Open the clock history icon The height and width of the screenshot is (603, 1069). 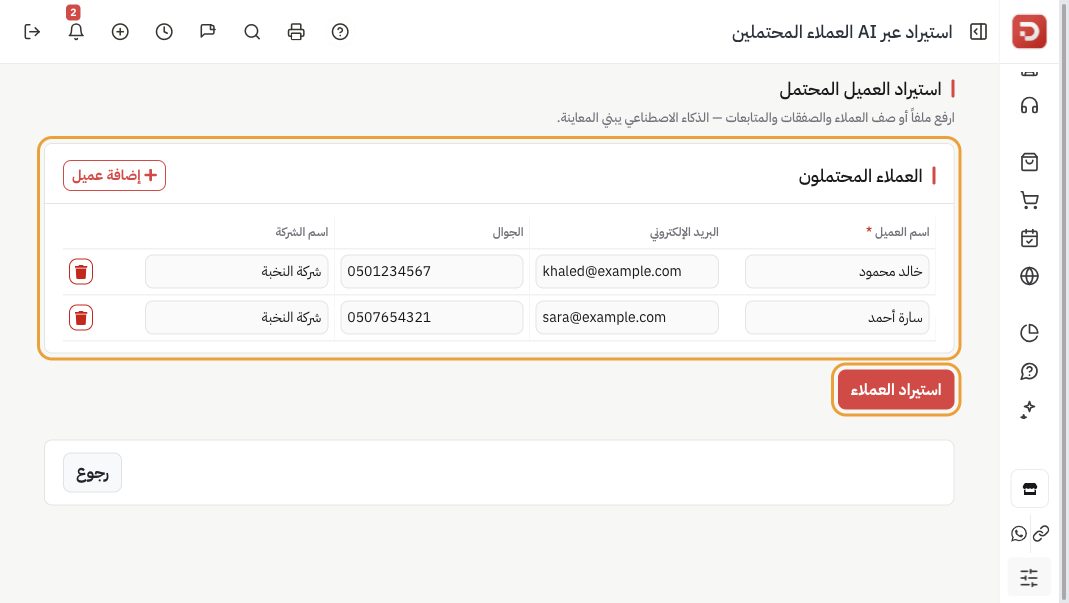coord(164,31)
